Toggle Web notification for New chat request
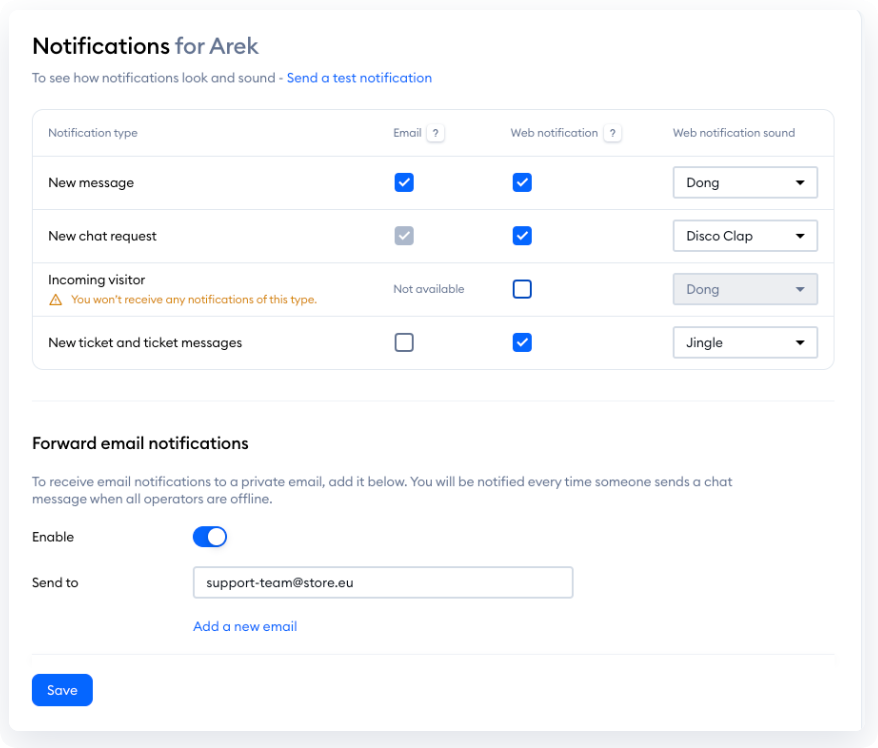 pos(521,236)
